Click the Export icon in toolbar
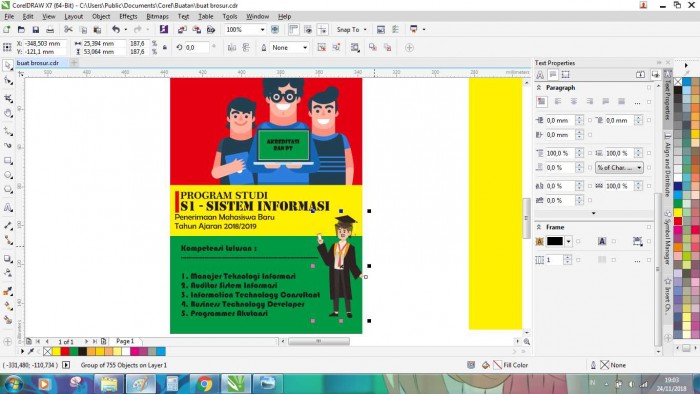 (x=196, y=29)
